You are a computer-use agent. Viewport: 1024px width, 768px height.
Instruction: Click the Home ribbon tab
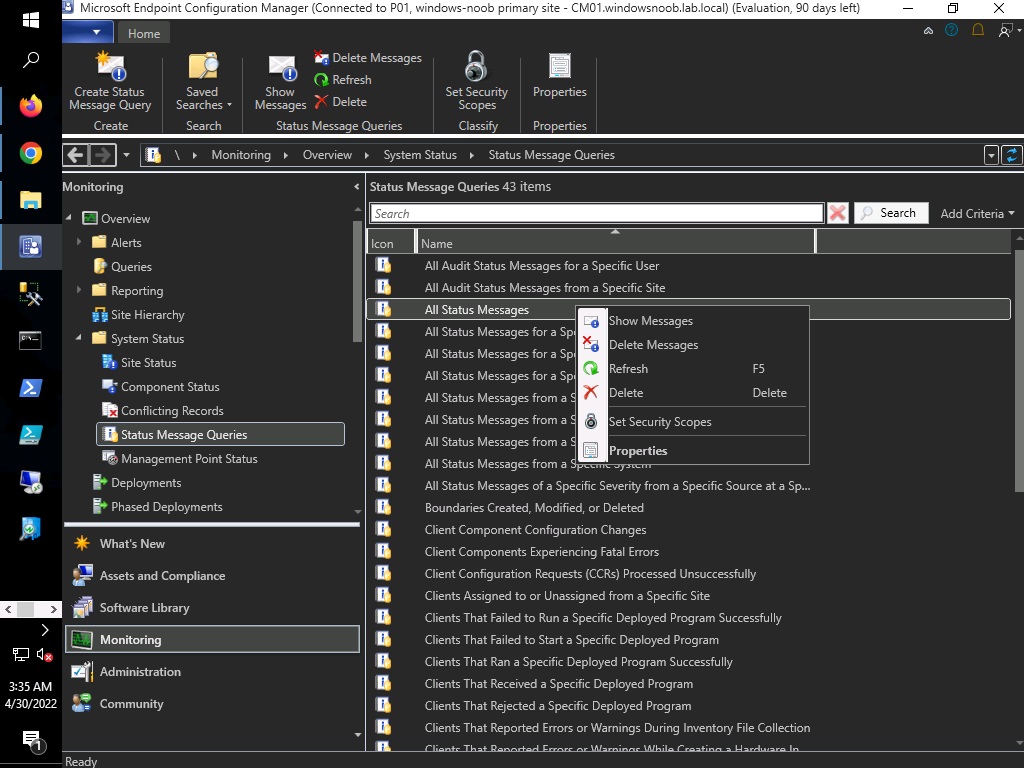[x=144, y=33]
